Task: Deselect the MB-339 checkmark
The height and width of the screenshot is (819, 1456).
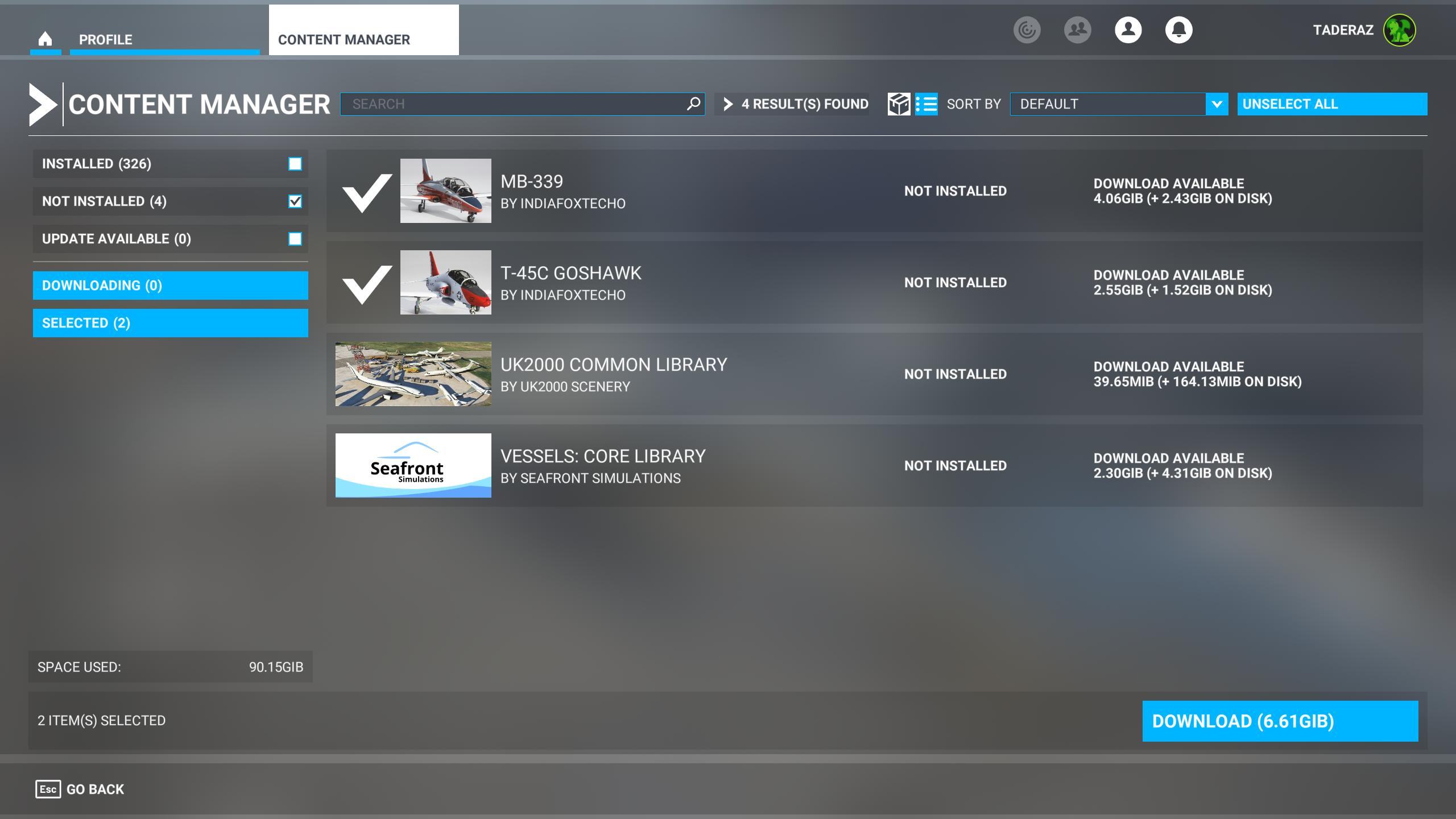Action: [367, 192]
